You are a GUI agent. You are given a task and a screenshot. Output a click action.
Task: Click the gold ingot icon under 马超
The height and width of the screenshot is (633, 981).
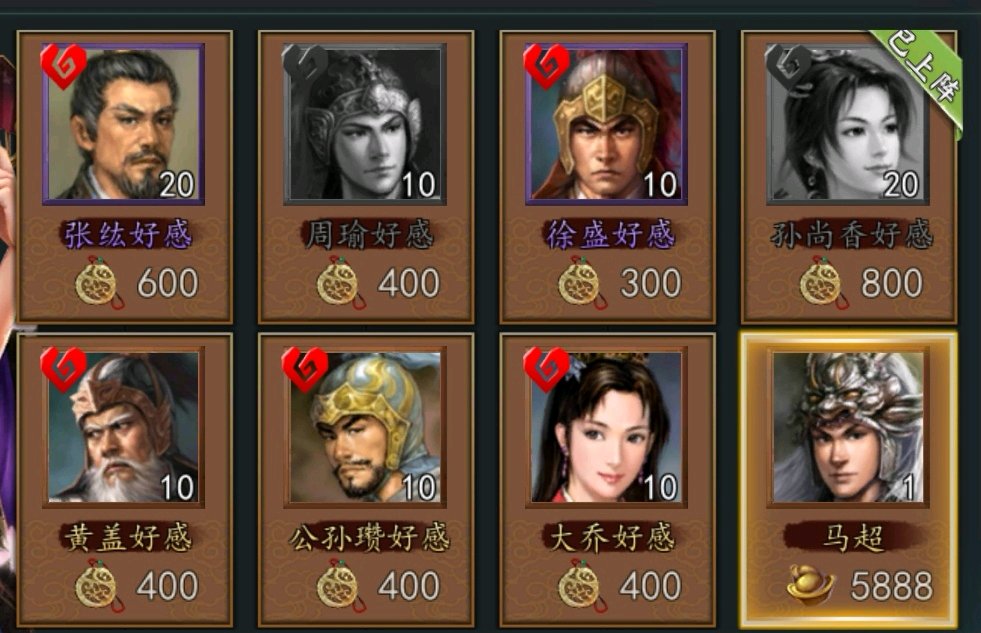point(811,584)
